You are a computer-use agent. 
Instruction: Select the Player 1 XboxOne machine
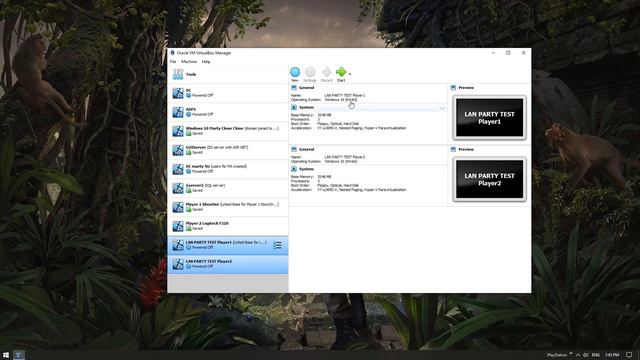click(228, 207)
